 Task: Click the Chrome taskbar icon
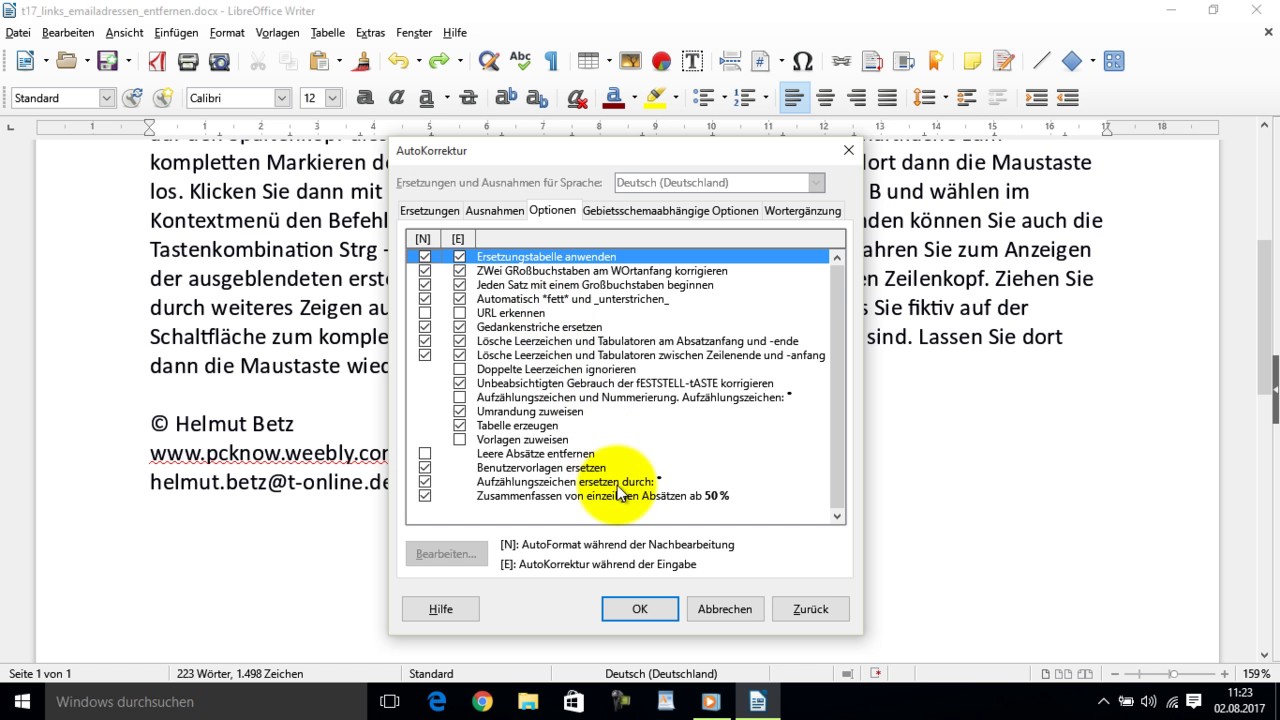tap(482, 702)
